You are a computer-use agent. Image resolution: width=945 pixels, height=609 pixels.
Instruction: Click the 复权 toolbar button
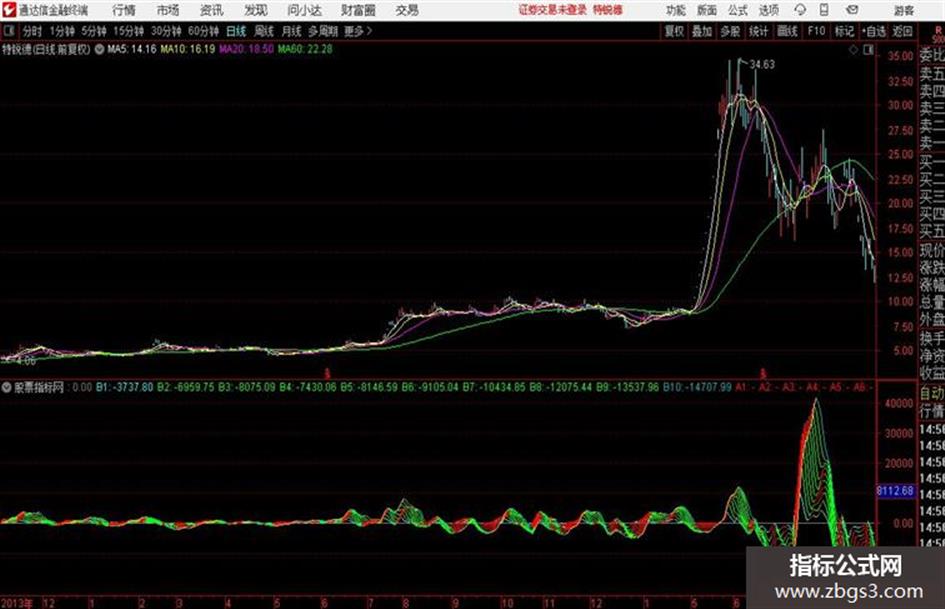click(674, 31)
